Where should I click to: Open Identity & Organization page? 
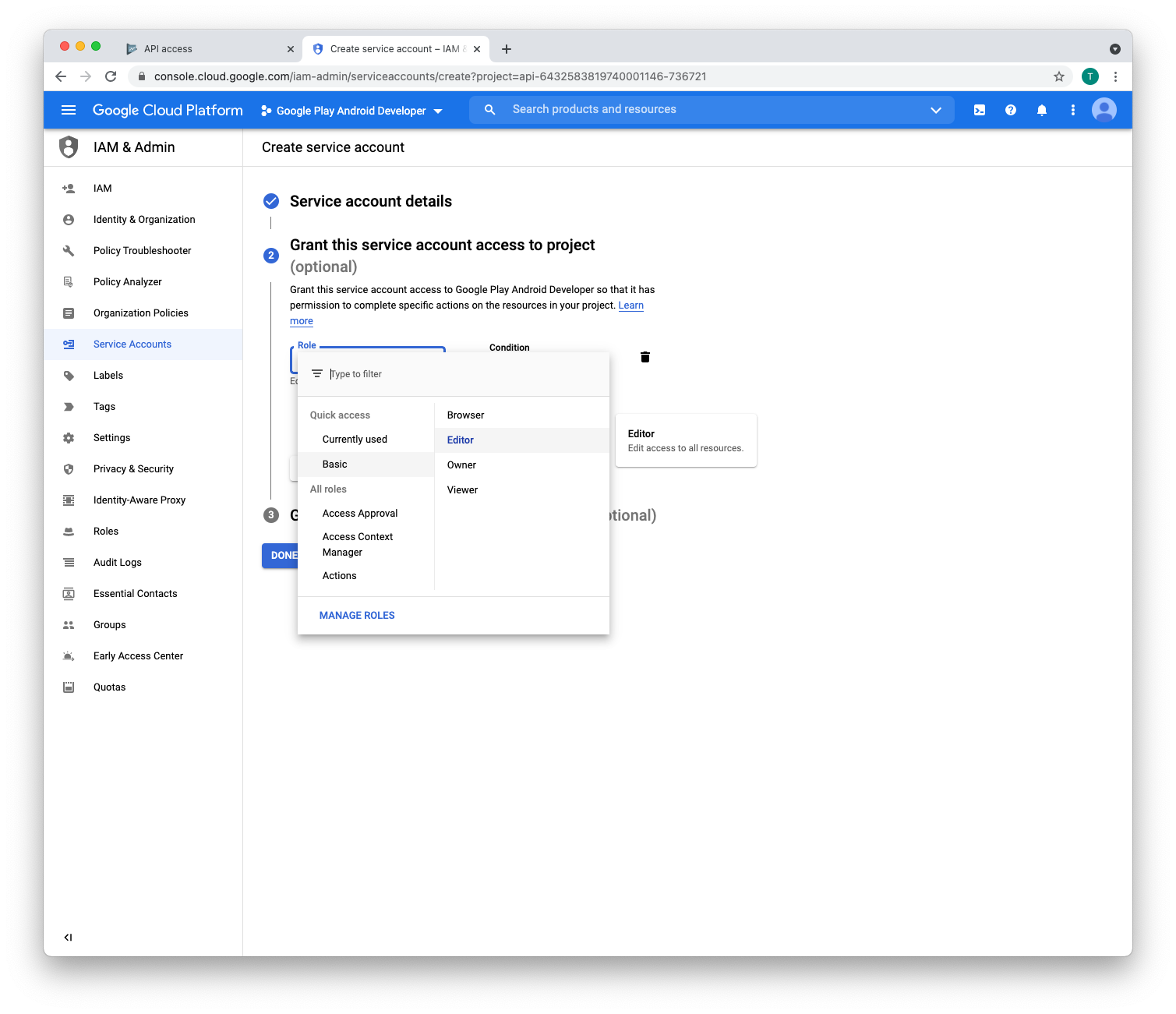143,220
